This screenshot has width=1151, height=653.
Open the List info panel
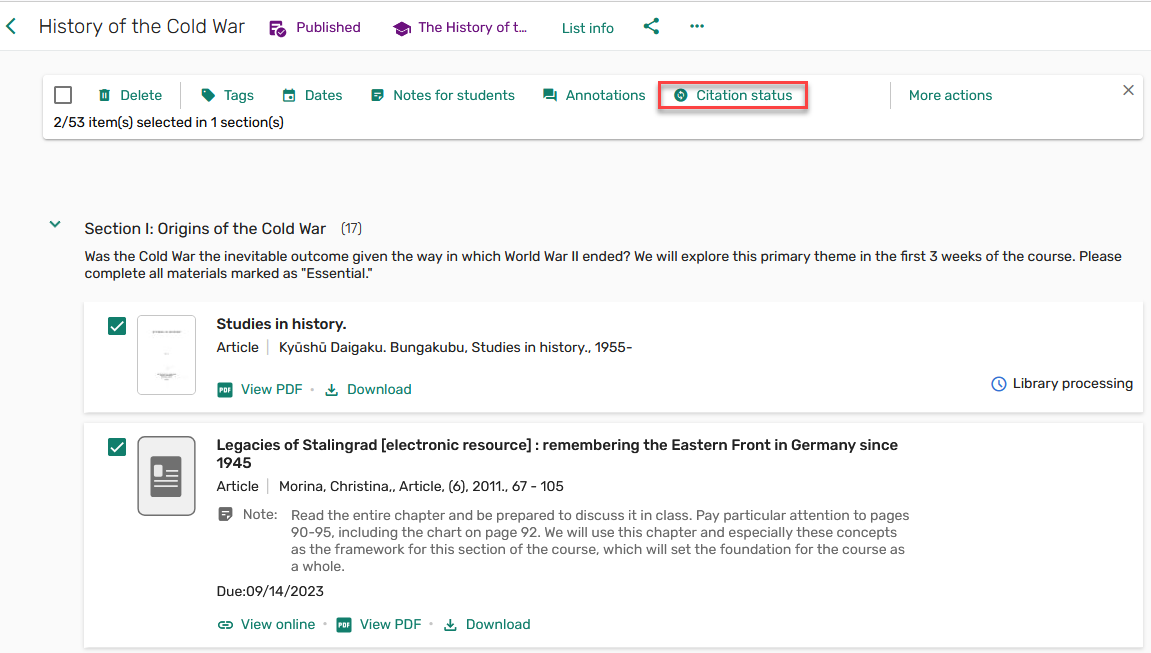click(587, 29)
